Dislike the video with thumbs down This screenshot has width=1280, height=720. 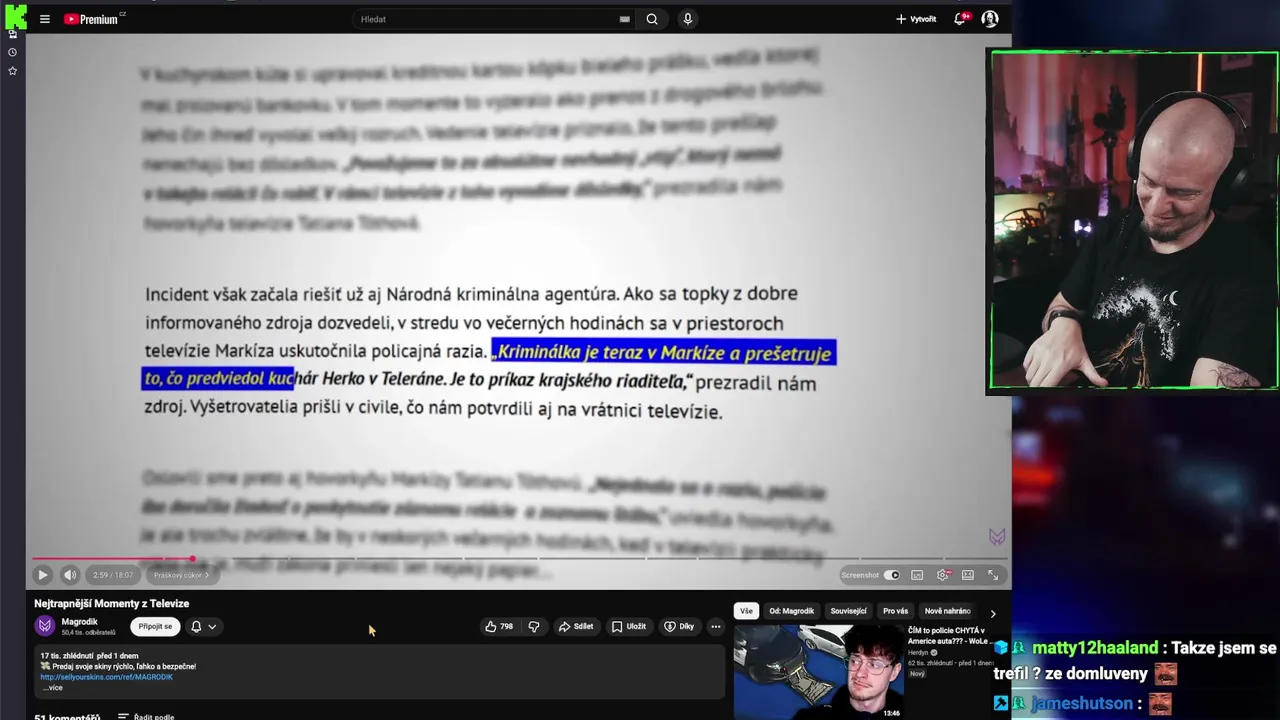tap(534, 627)
